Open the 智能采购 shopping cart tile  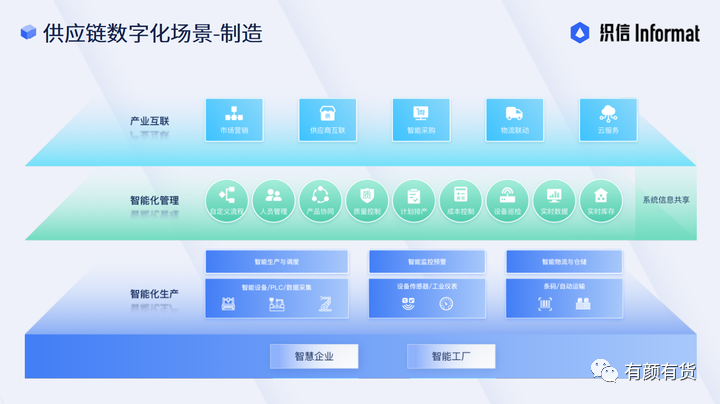(421, 120)
